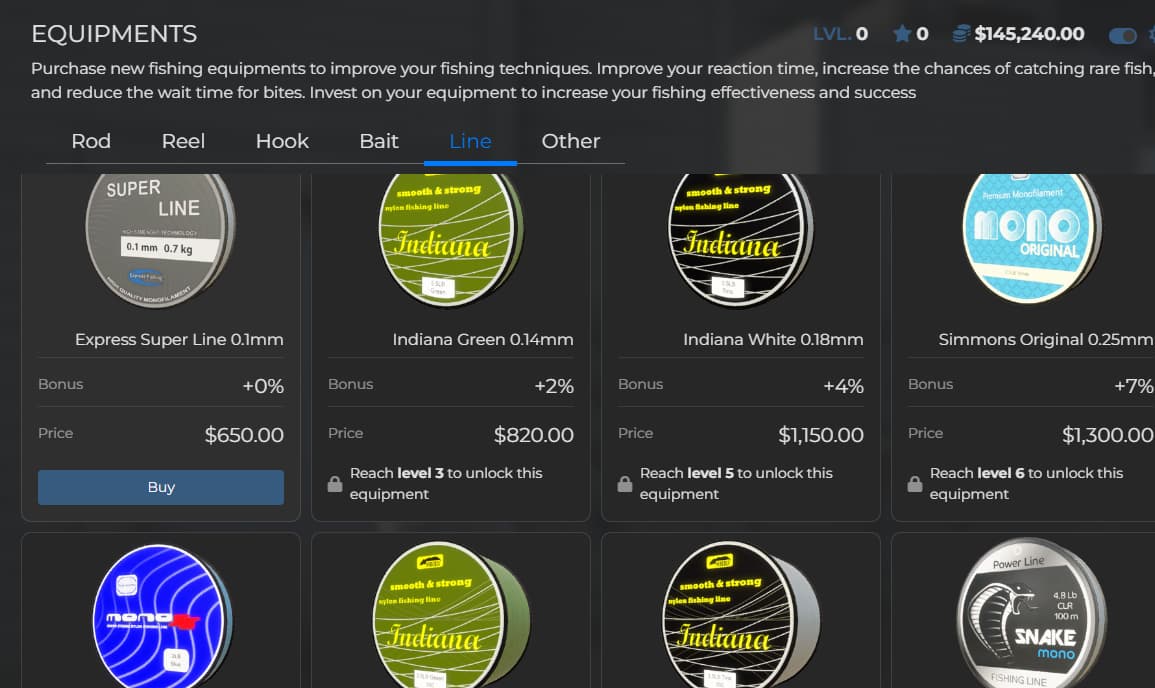Click the Indiana White 0.18mm title
Viewport: 1155px width, 688px height.
click(773, 340)
